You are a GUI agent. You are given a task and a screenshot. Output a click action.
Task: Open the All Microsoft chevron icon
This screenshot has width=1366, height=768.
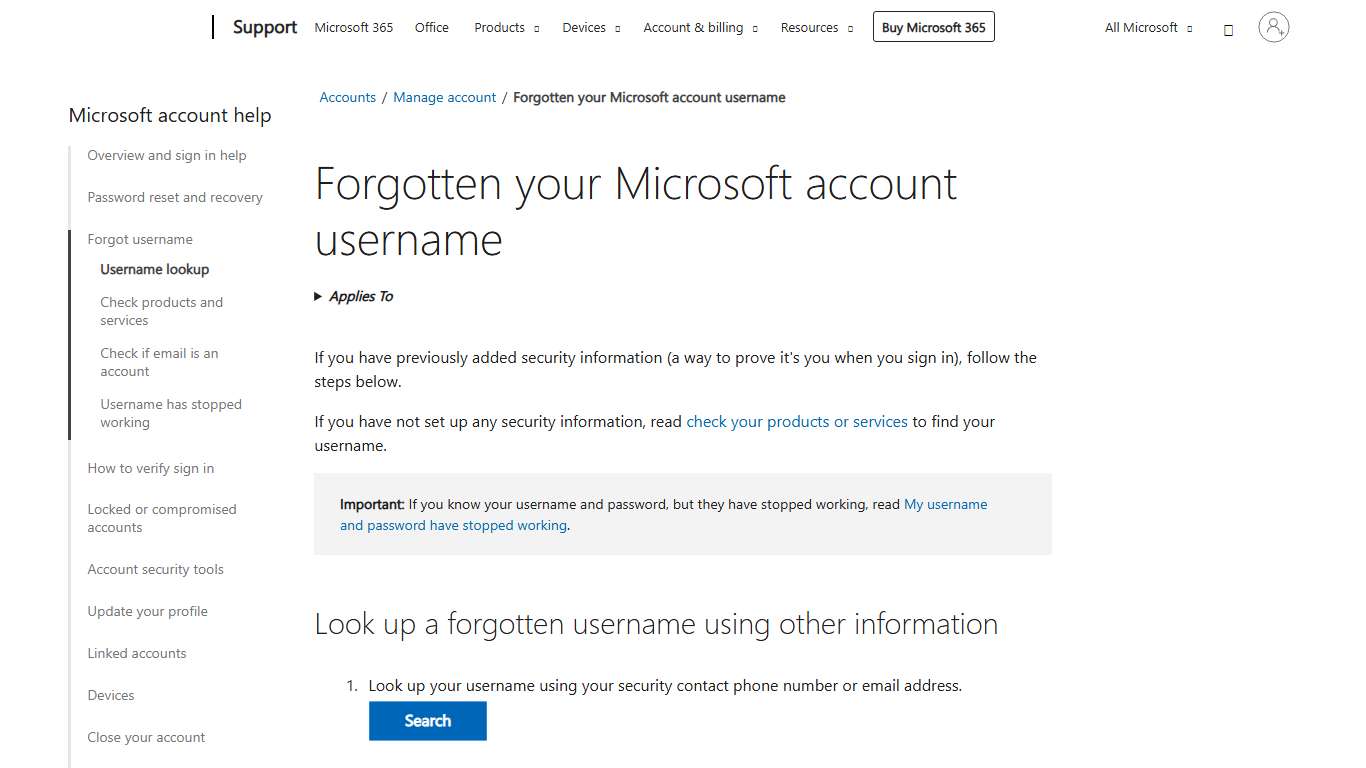pyautogui.click(x=1188, y=28)
